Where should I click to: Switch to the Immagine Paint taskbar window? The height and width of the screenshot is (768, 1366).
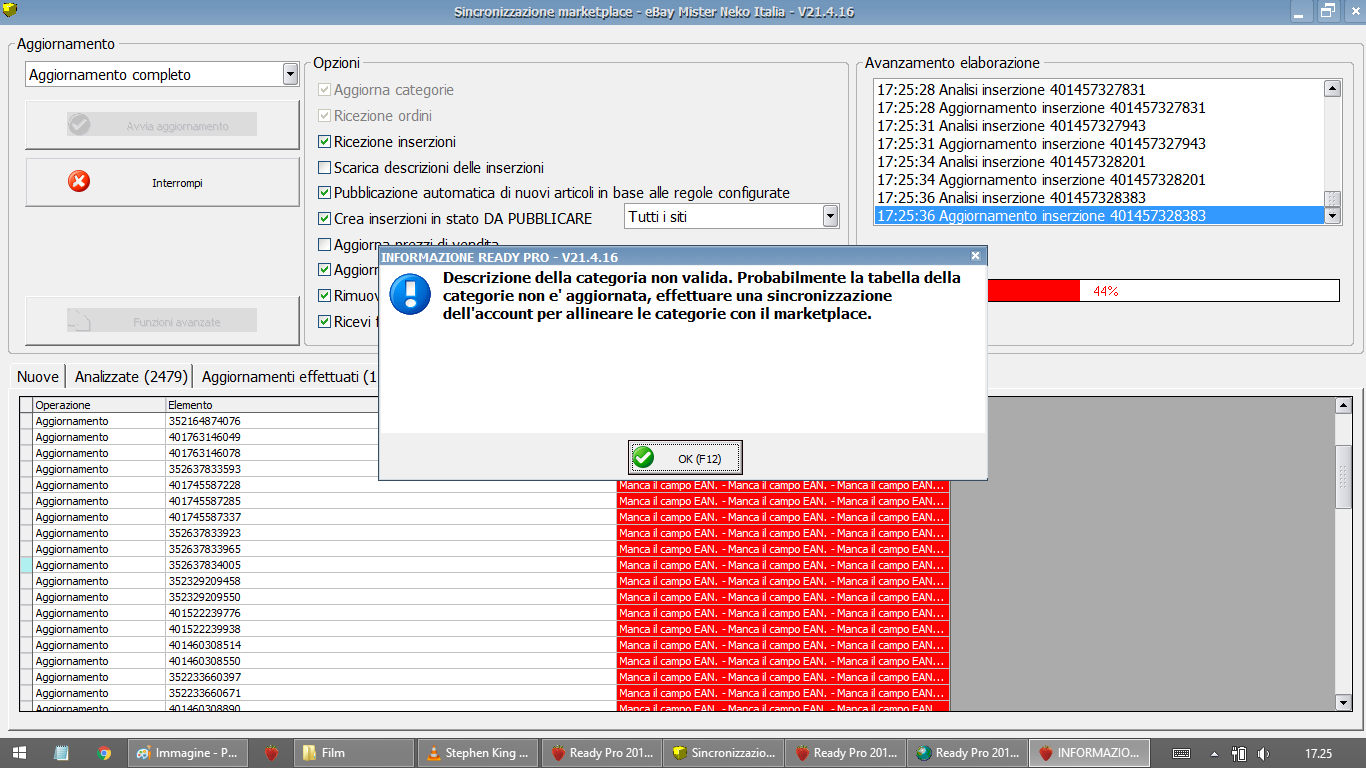188,753
